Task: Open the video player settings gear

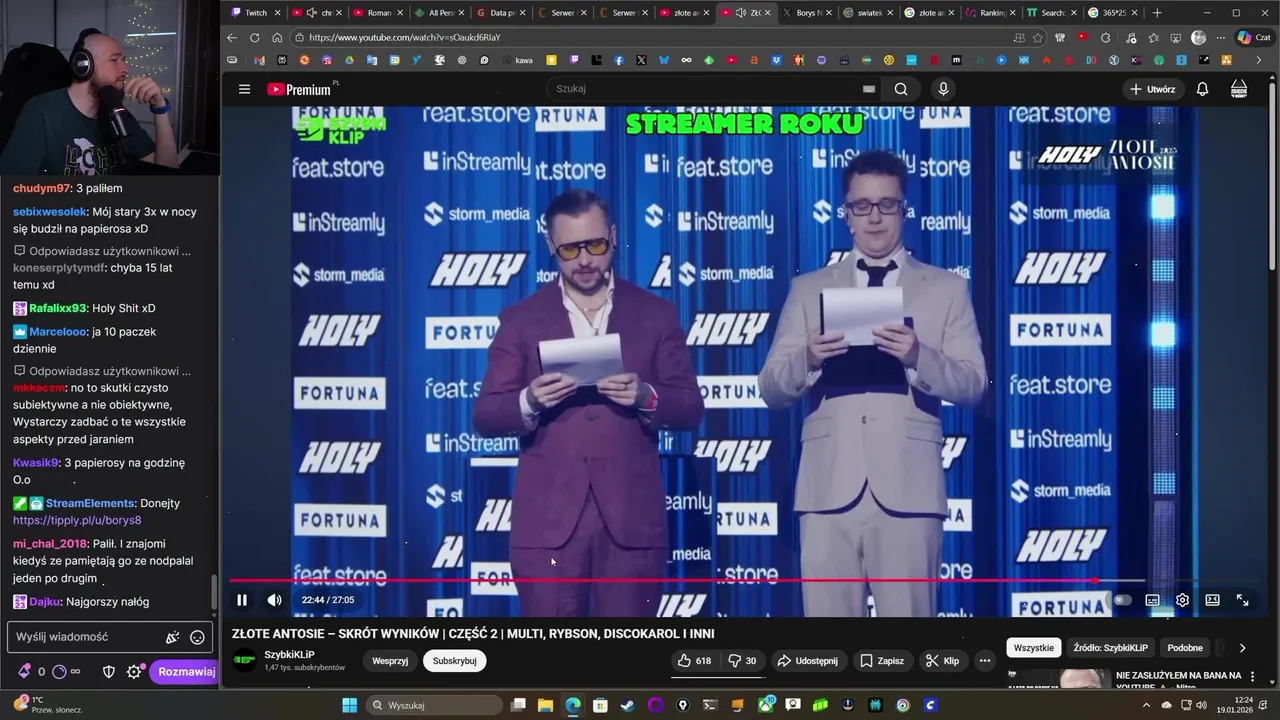Action: [1182, 600]
